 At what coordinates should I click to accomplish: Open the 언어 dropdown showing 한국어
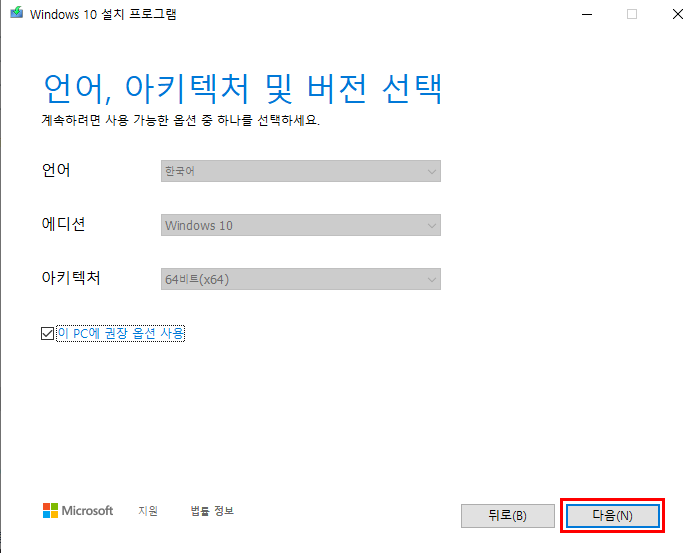300,171
